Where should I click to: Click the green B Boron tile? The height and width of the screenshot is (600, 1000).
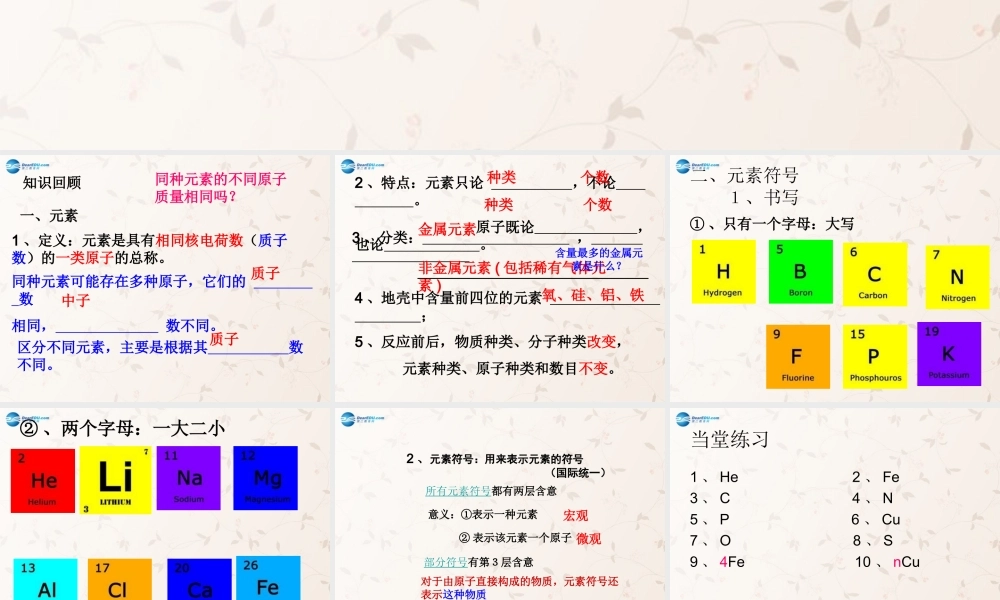point(798,270)
